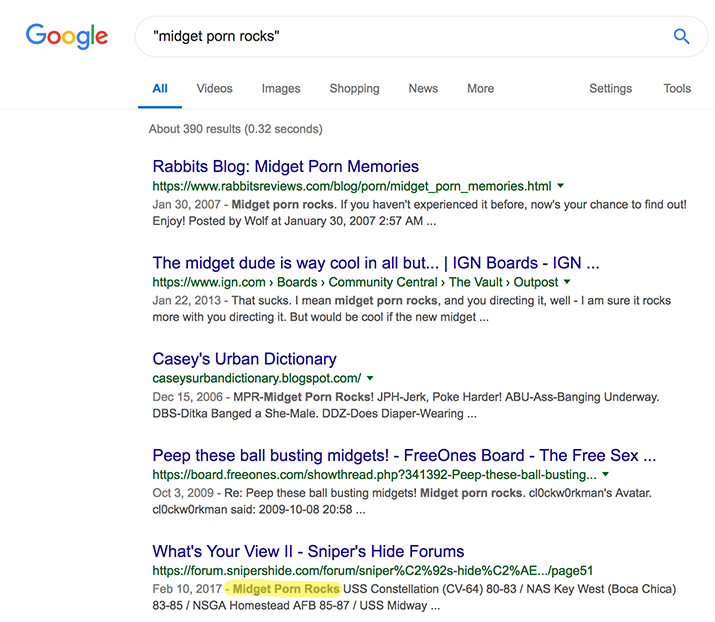Click the yellow-highlighted snippet text
The image size is (715, 622).
[283, 589]
